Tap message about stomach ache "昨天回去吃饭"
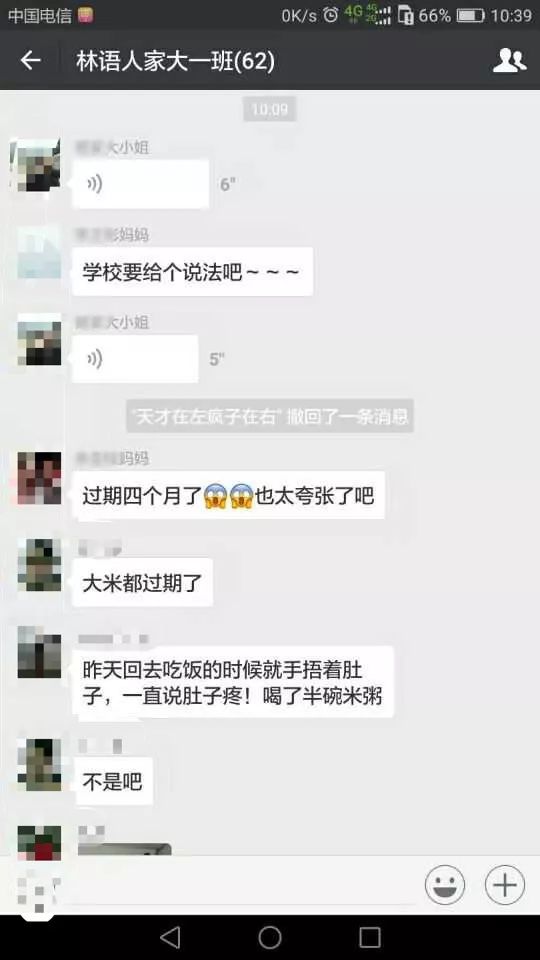 (233, 682)
